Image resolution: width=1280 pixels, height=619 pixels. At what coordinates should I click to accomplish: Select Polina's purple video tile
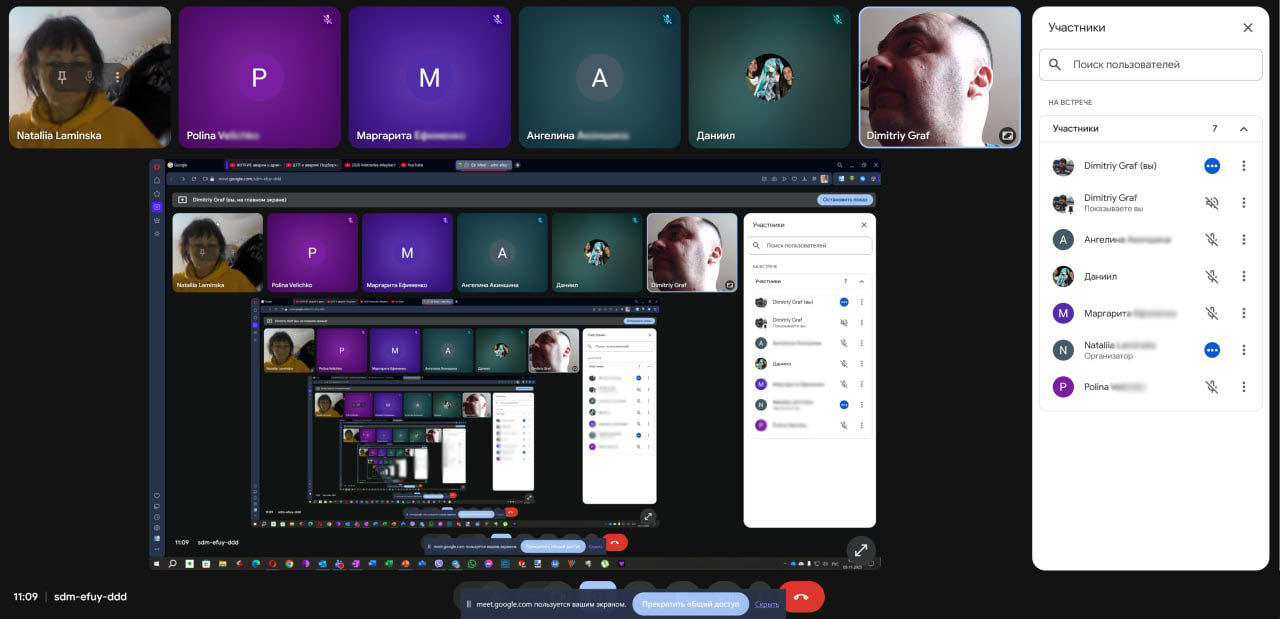(260, 78)
